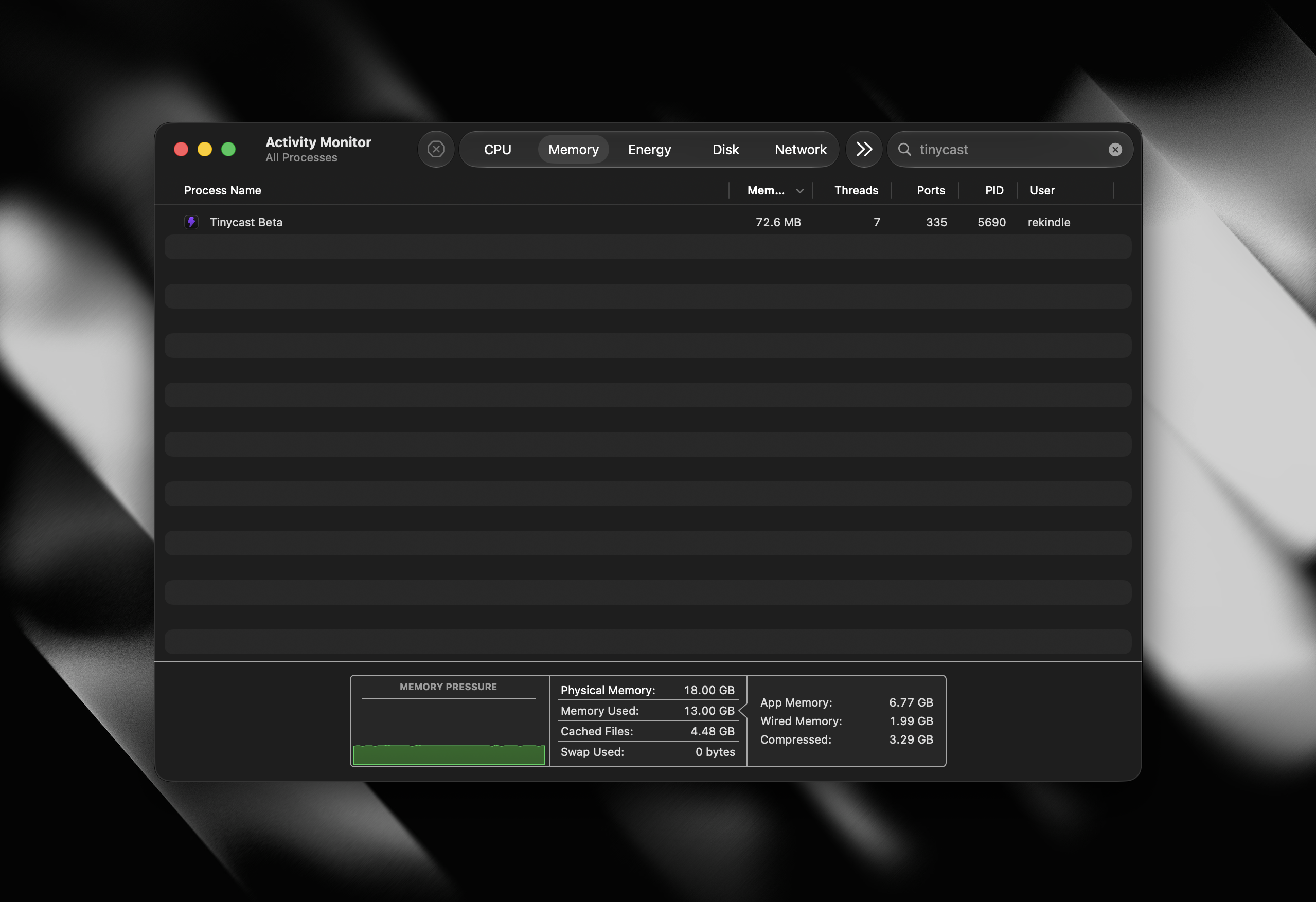
Task: Click the 72.6 MB memory value
Action: point(778,222)
